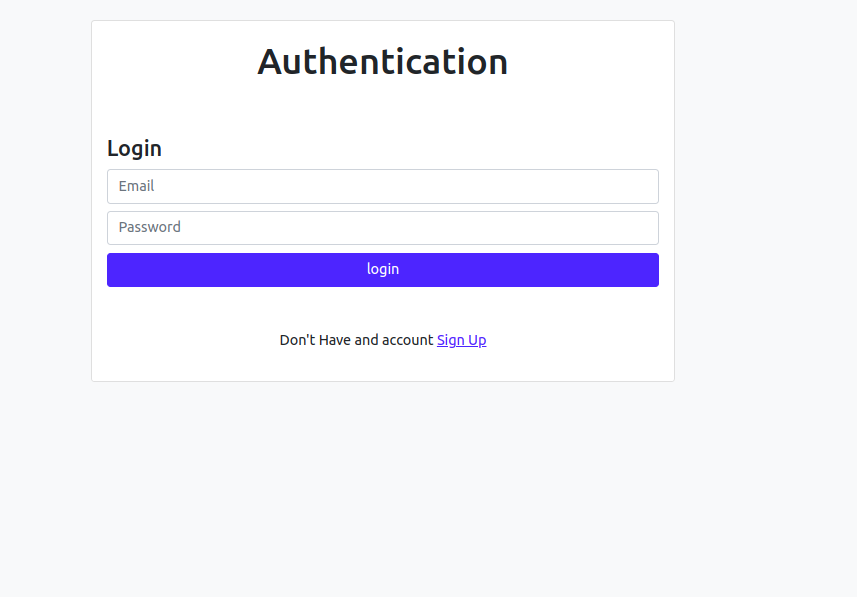This screenshot has height=597, width=857.
Task: Click the underlined Sign Up text
Action: [461, 340]
